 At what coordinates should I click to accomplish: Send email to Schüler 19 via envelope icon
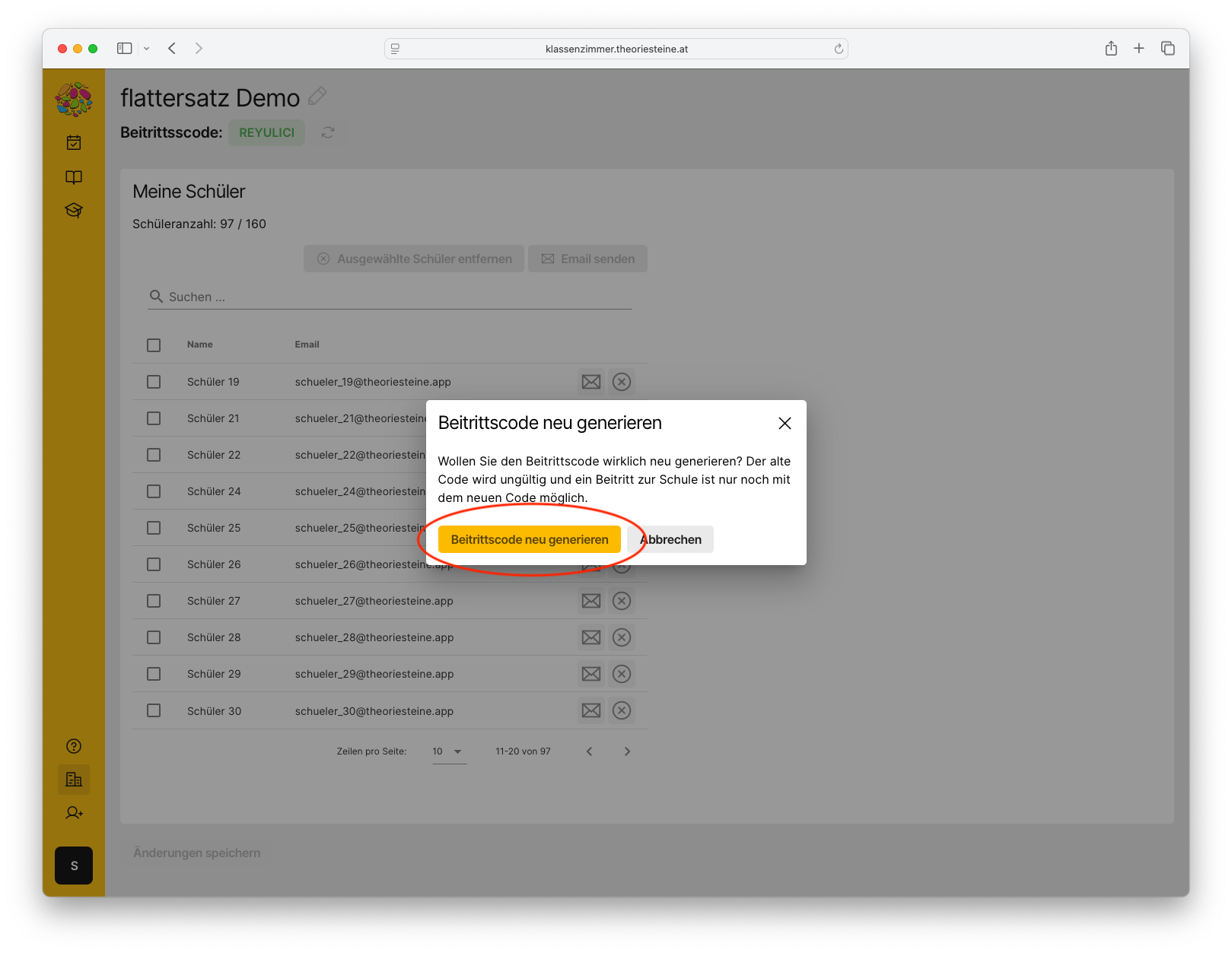[x=591, y=382]
